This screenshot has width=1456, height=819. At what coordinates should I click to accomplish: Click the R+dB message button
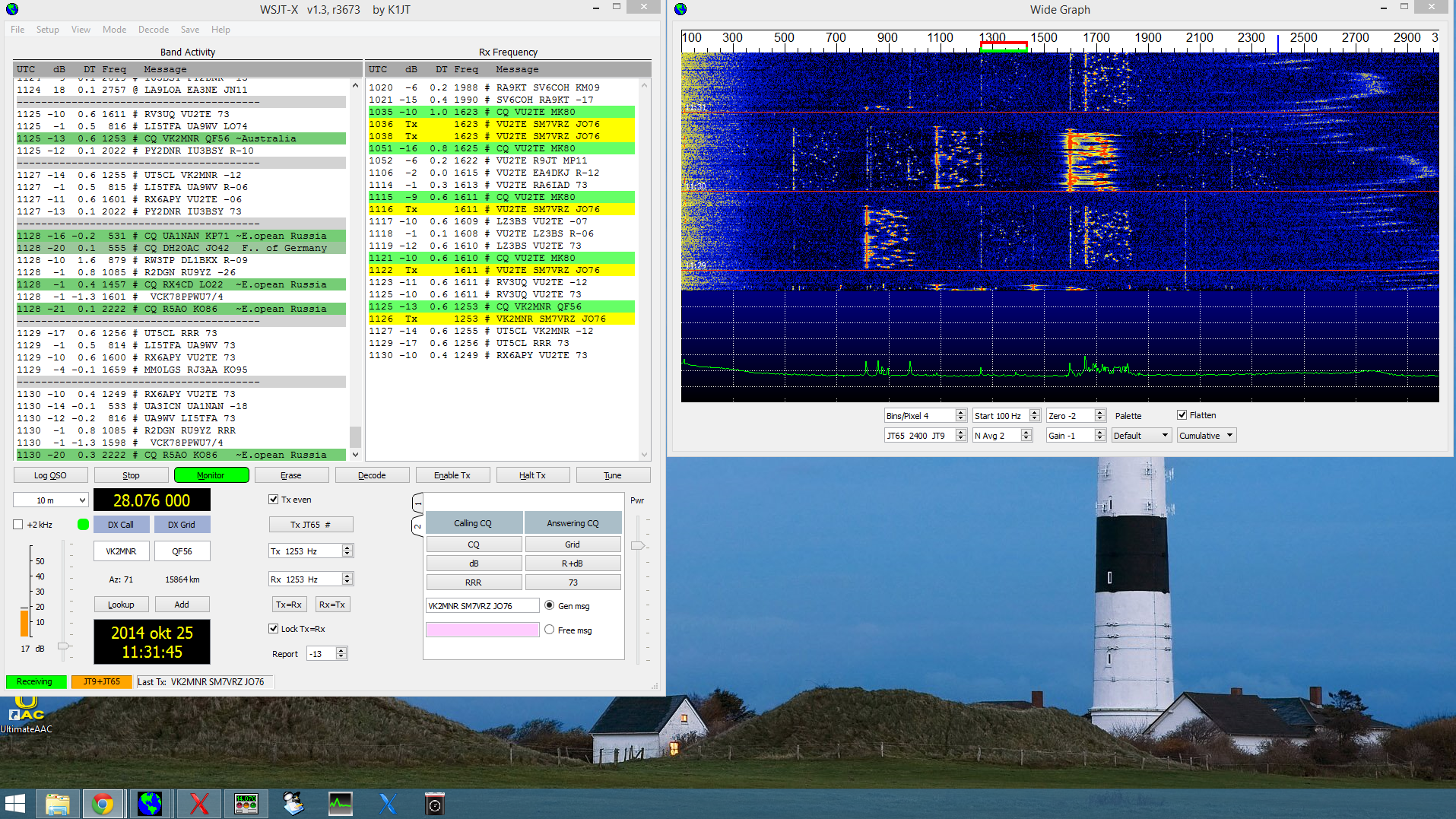573,563
